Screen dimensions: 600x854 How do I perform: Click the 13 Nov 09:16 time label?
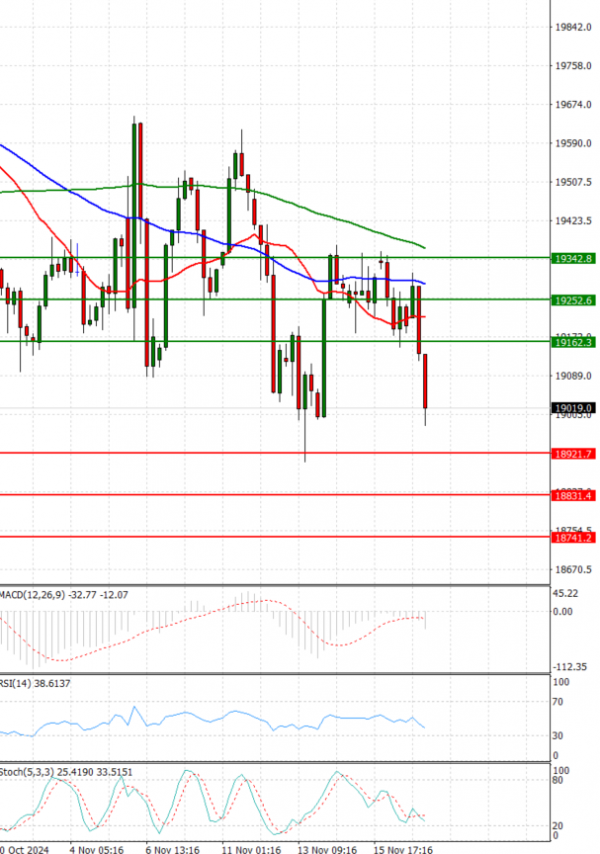tap(328, 847)
